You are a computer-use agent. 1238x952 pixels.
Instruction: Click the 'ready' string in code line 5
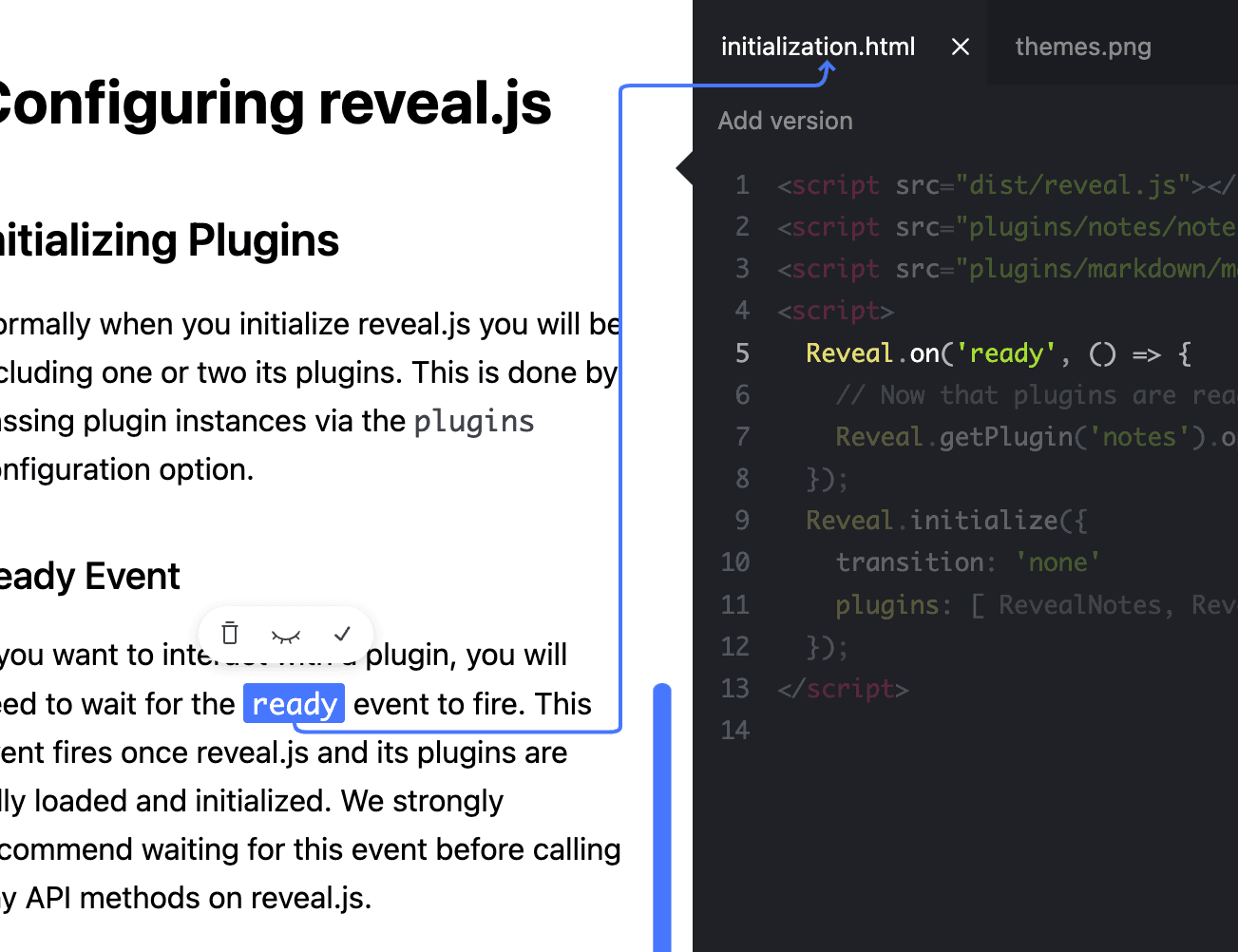point(1005,353)
